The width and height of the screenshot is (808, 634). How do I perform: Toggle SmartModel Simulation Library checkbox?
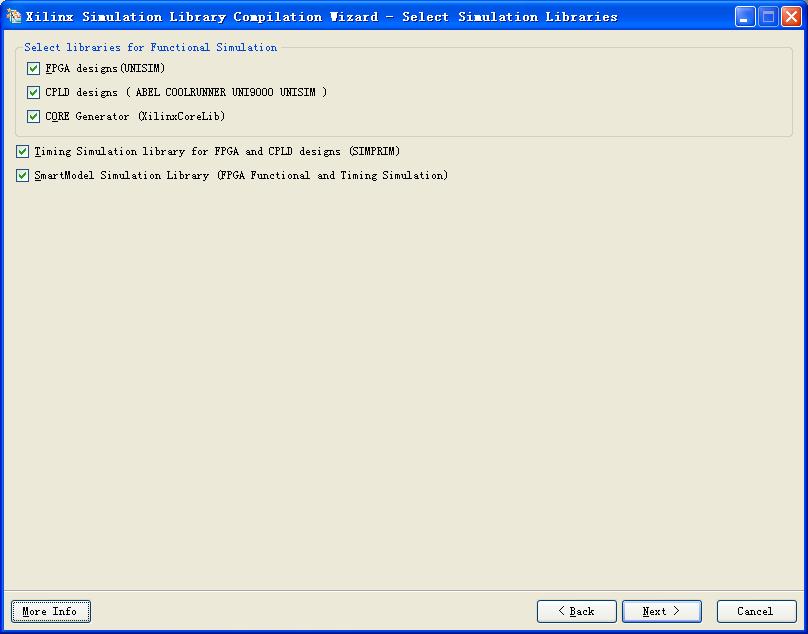tap(22, 176)
